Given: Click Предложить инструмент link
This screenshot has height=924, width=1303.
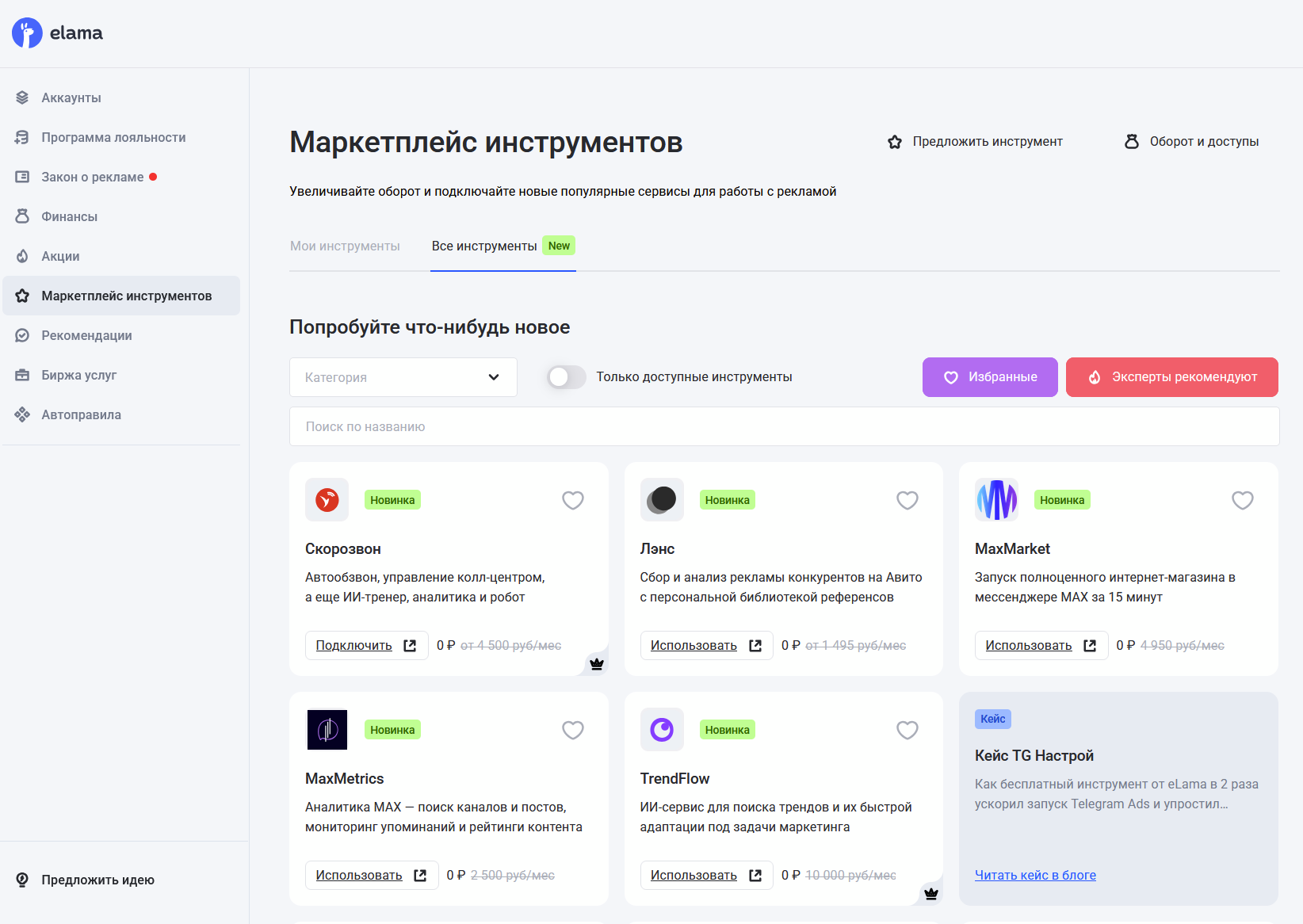Looking at the screenshot, I should click(975, 142).
